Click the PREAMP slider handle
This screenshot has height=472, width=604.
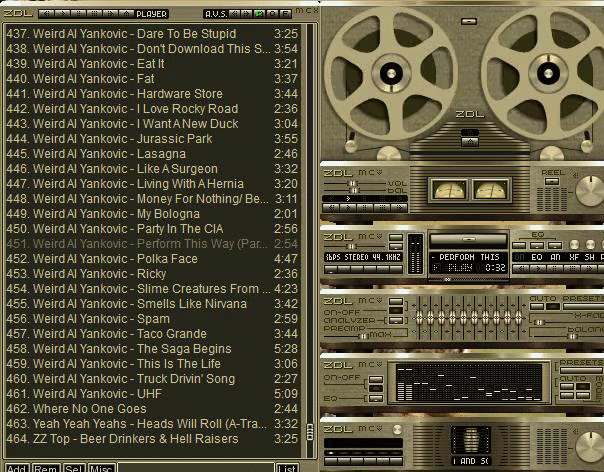[363, 336]
